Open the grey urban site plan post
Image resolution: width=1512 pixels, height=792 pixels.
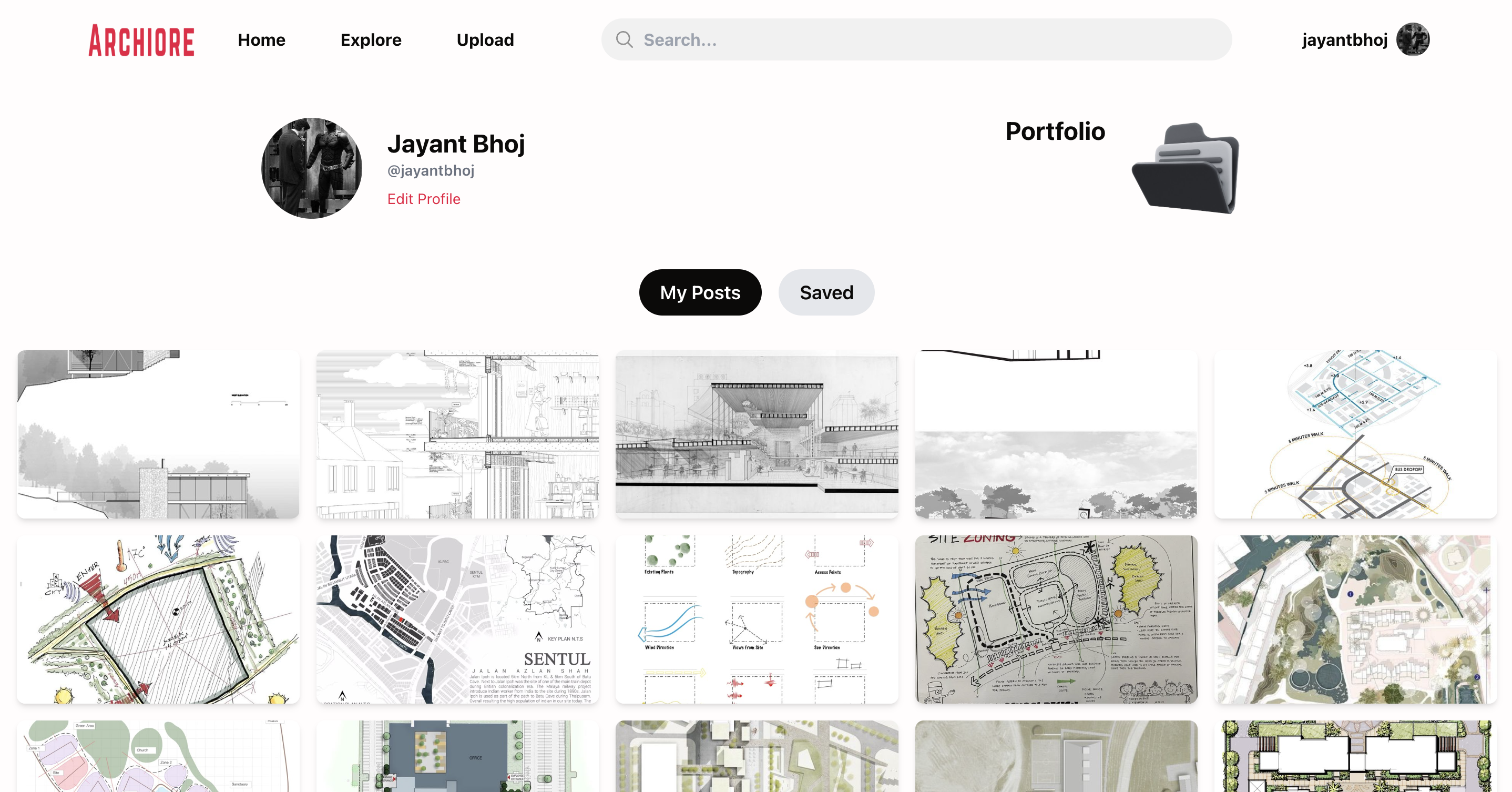coord(757,756)
